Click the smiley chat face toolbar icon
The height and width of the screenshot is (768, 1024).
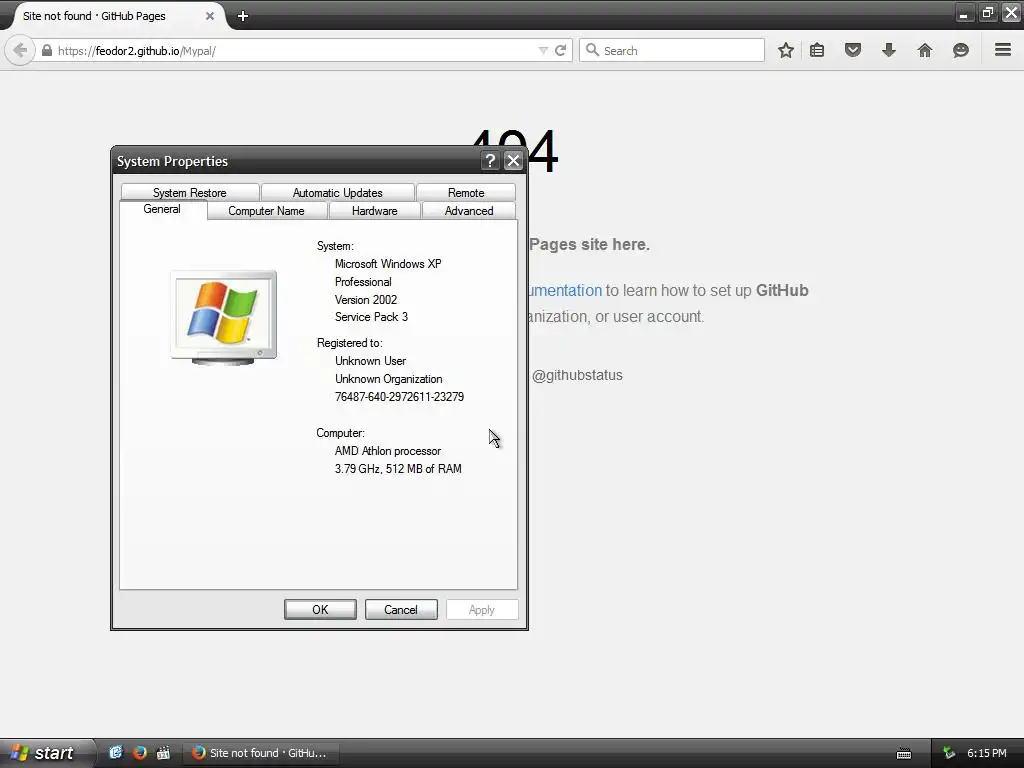point(961,50)
